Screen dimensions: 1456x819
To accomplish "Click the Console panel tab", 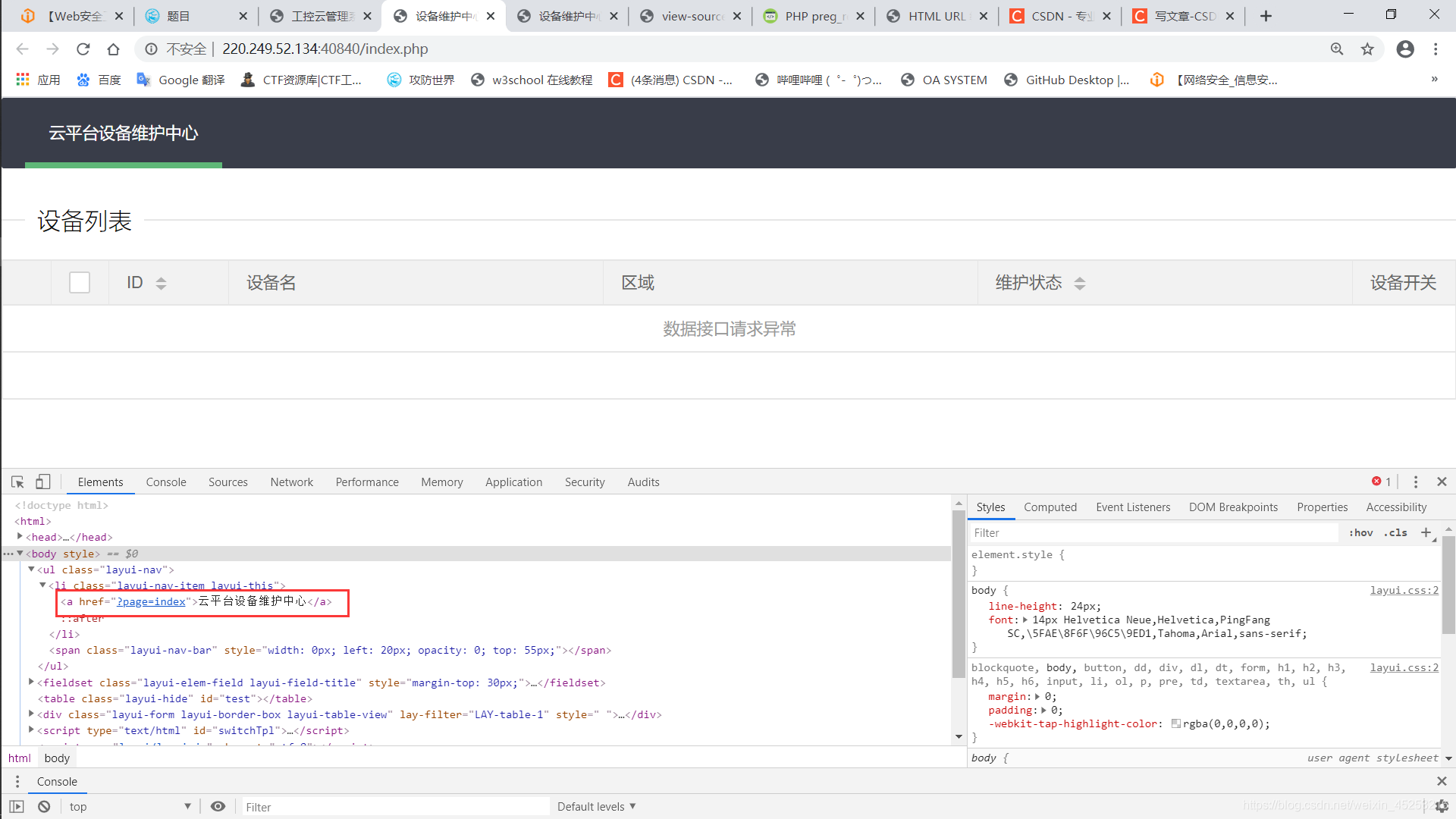I will (x=166, y=482).
